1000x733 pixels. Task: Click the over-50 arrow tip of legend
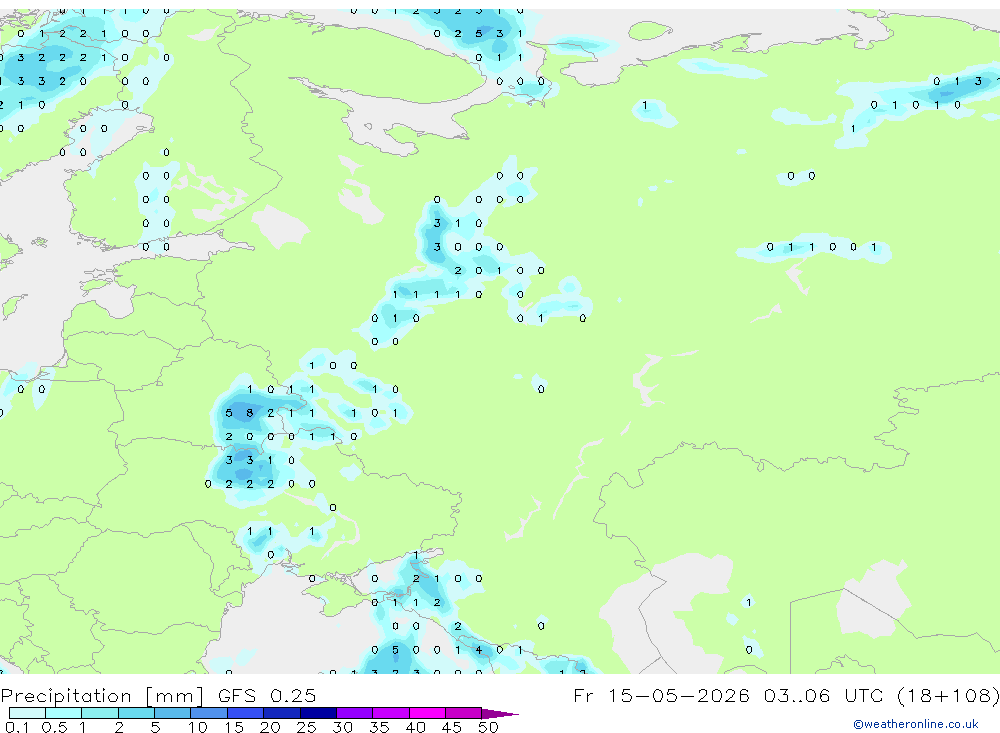(500, 713)
